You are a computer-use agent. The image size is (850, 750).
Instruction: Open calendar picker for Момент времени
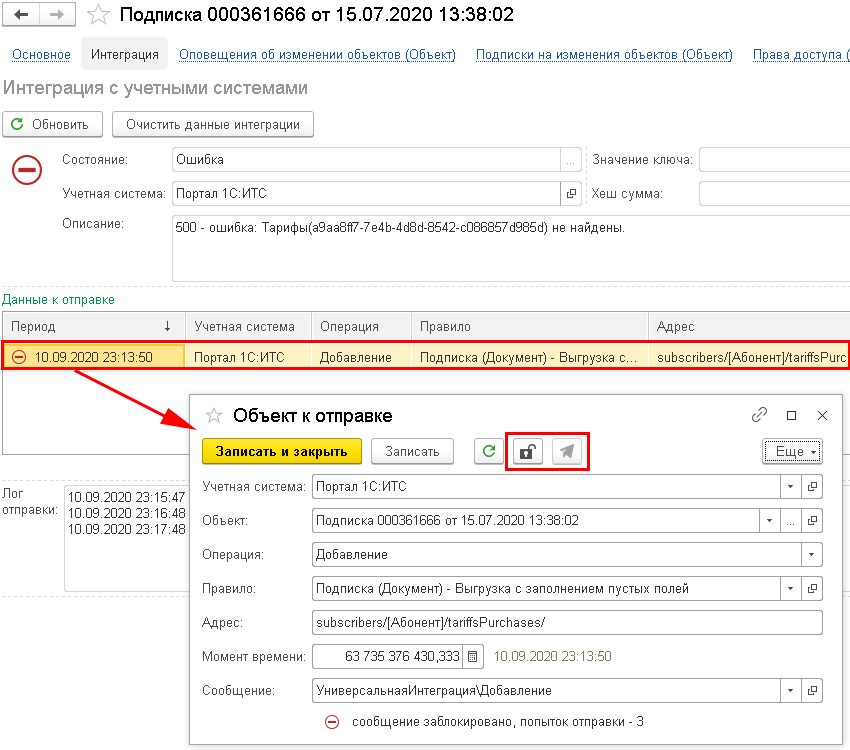point(472,657)
